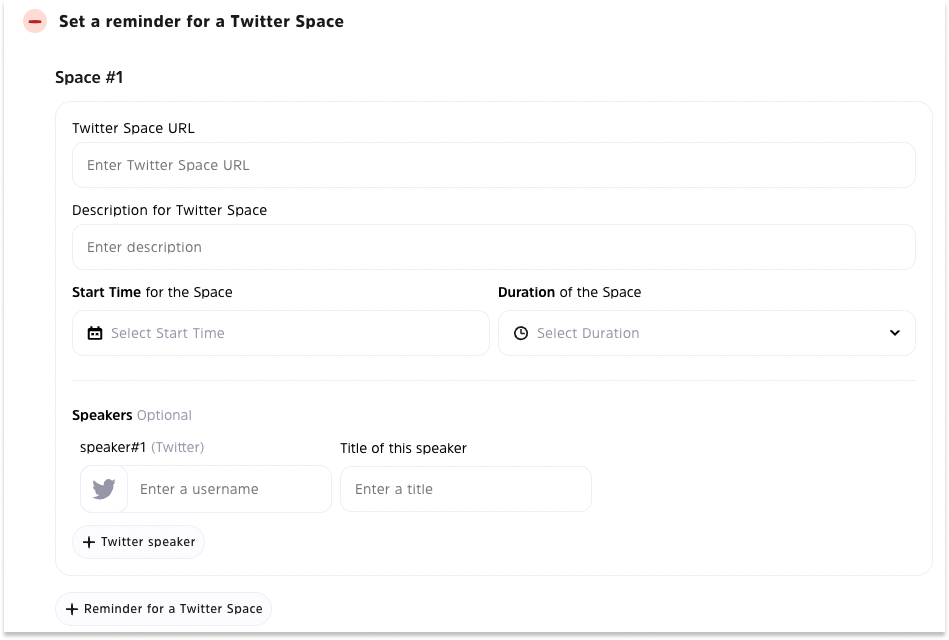This screenshot has width=949, height=640.
Task: Click the Description for Twitter Space label
Action: click(x=169, y=210)
